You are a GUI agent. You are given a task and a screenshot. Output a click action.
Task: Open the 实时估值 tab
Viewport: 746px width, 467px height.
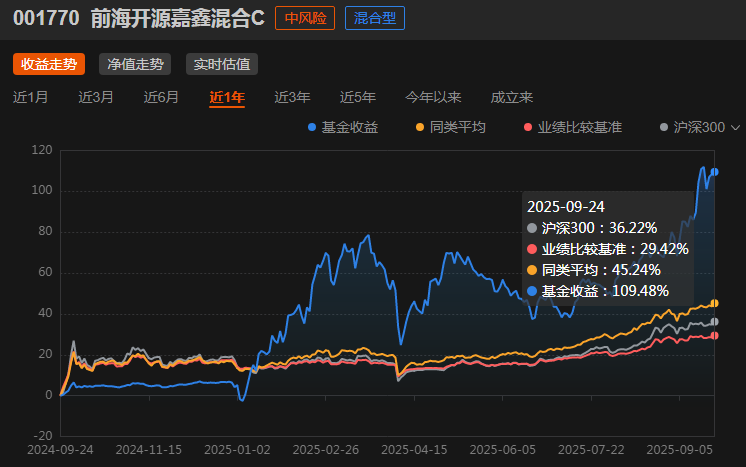[x=222, y=64]
